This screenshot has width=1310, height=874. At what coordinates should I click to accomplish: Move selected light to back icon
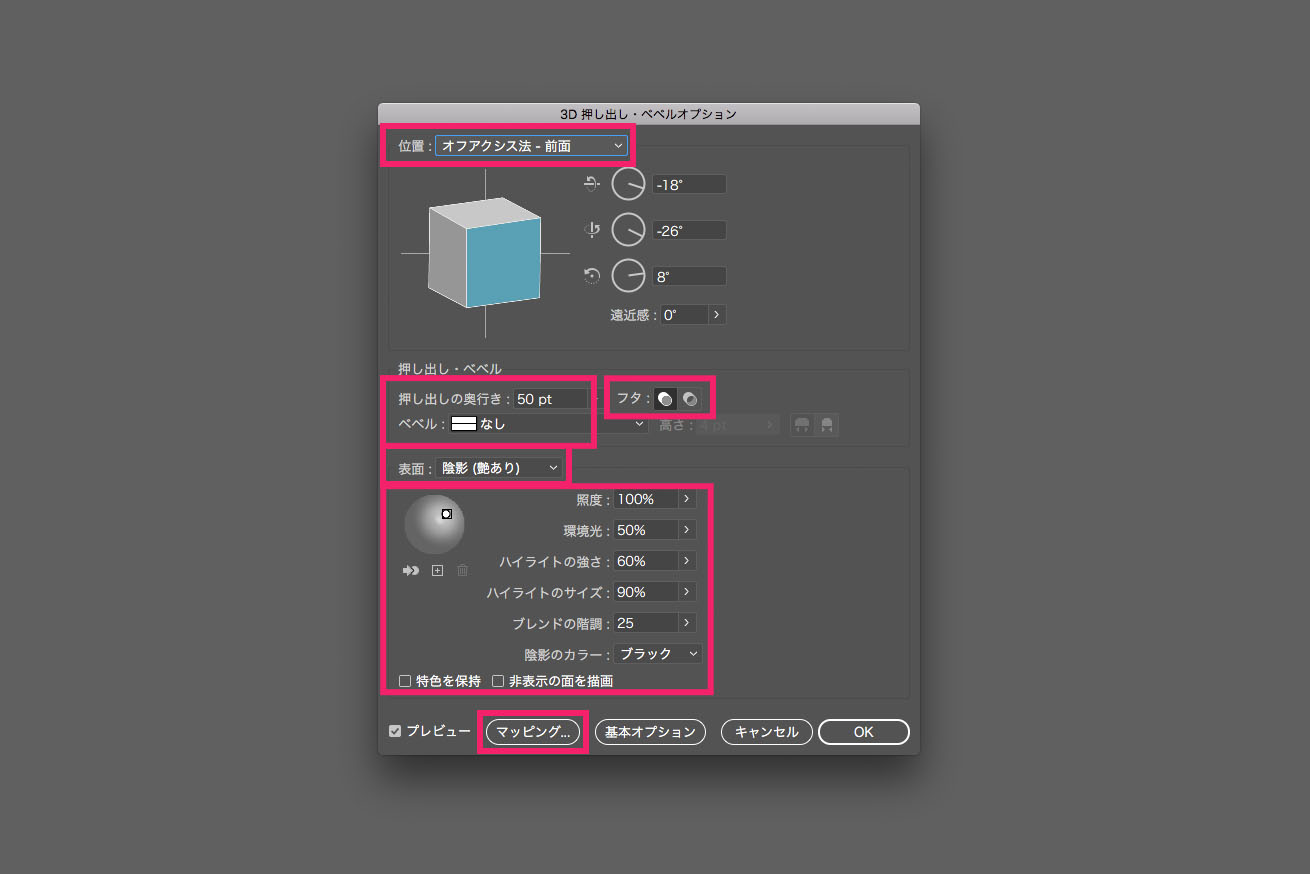(x=411, y=570)
